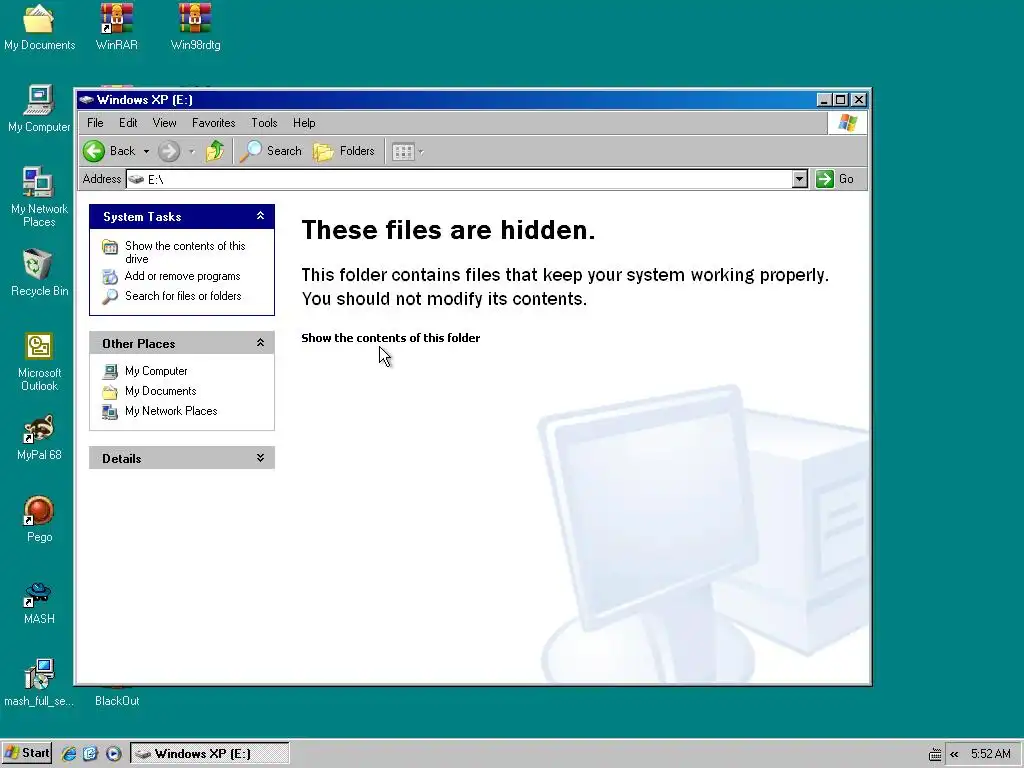The width and height of the screenshot is (1024, 768).
Task: Select the MyPal 68 desktop icon
Action: click(39, 438)
